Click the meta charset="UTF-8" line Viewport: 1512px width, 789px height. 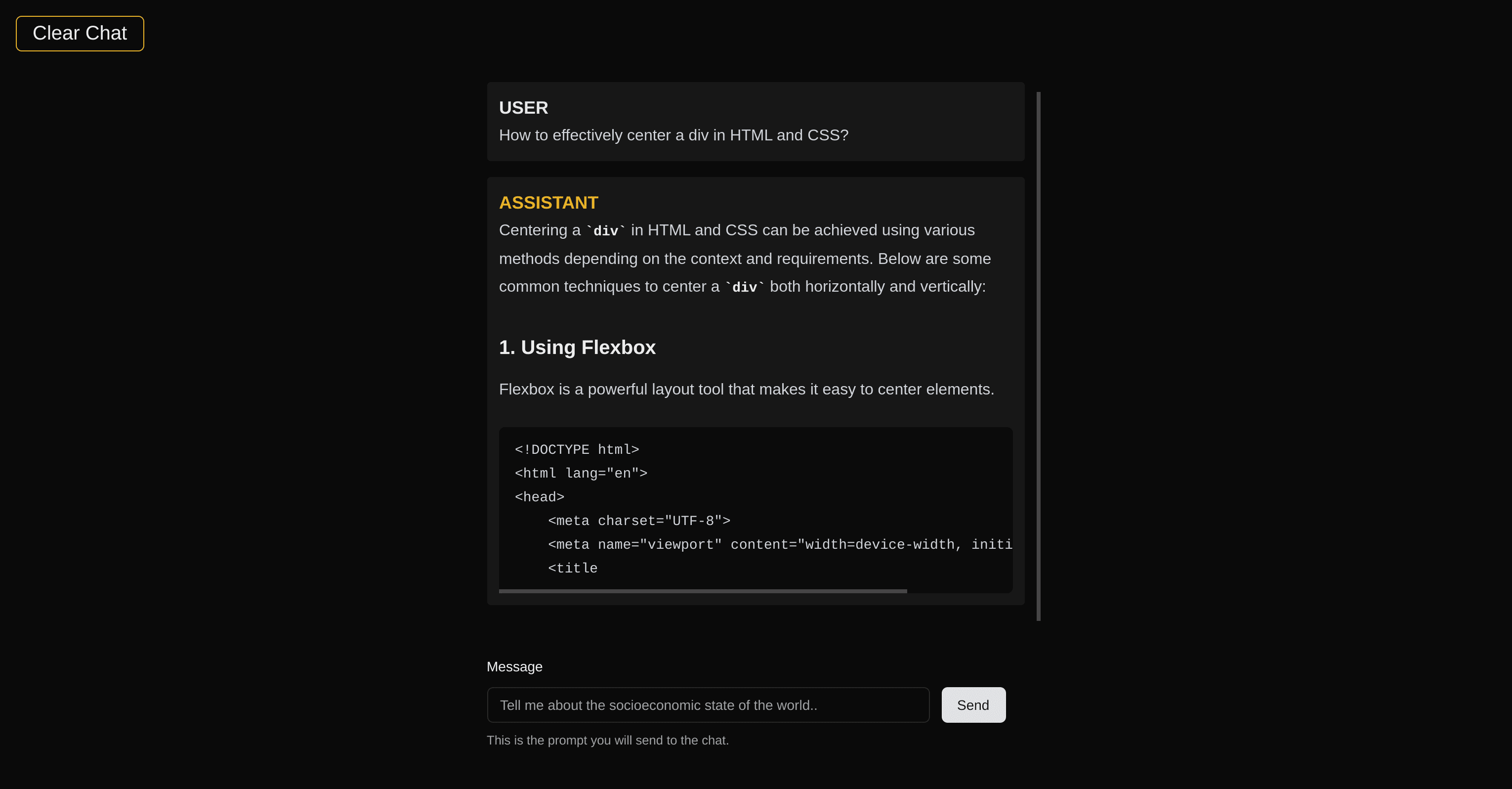point(638,521)
